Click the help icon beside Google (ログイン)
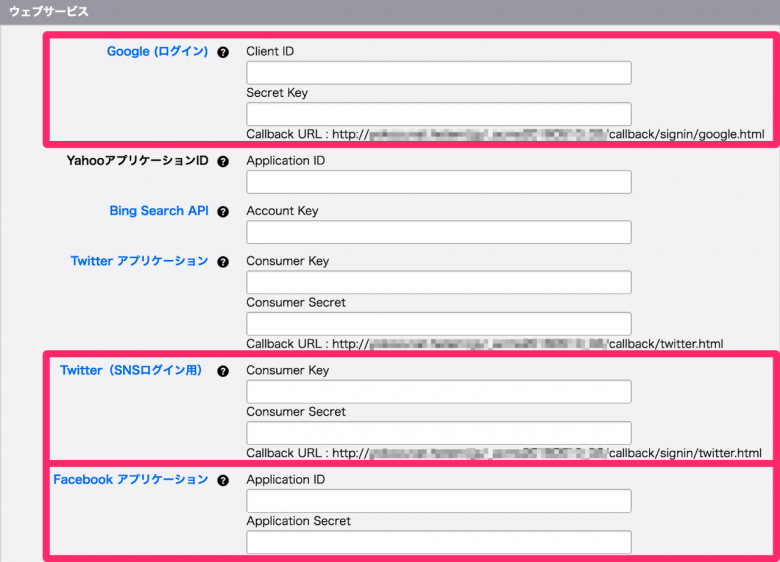 223,52
